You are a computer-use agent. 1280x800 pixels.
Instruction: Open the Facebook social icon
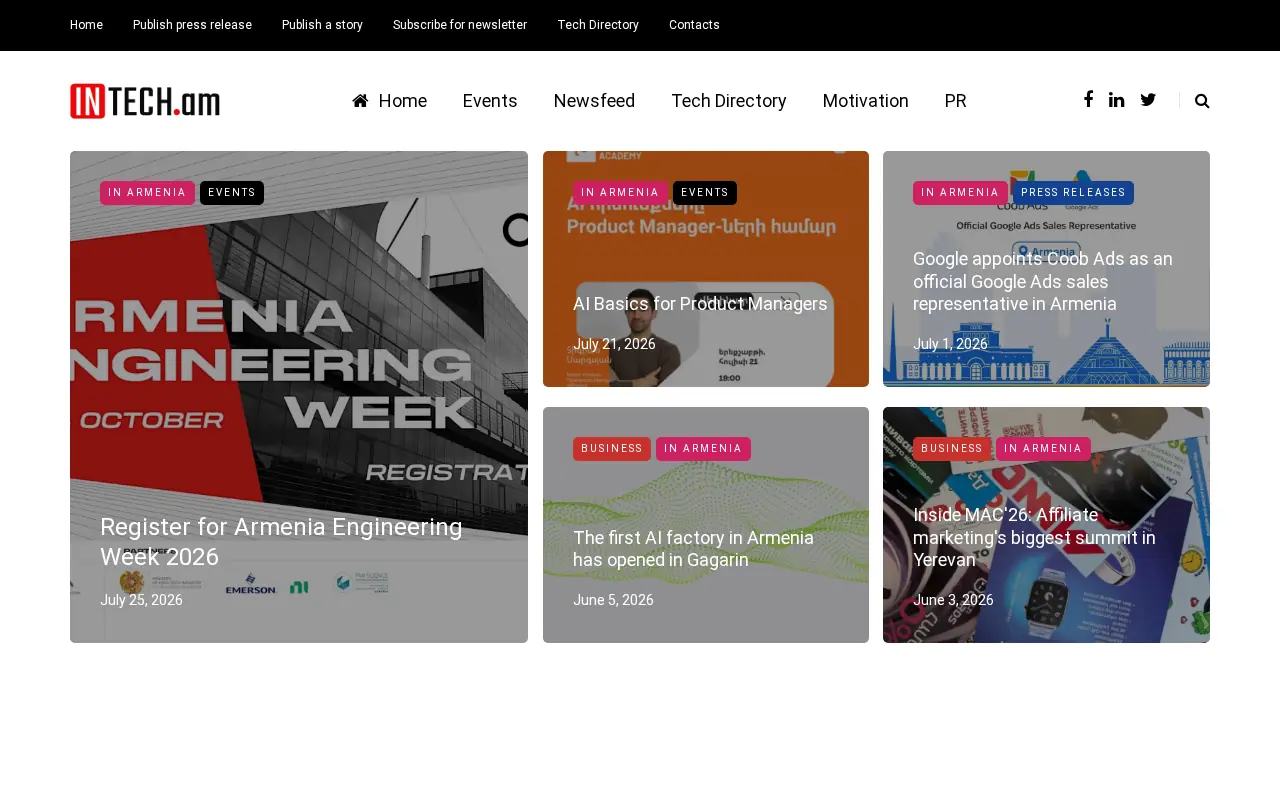1088,100
